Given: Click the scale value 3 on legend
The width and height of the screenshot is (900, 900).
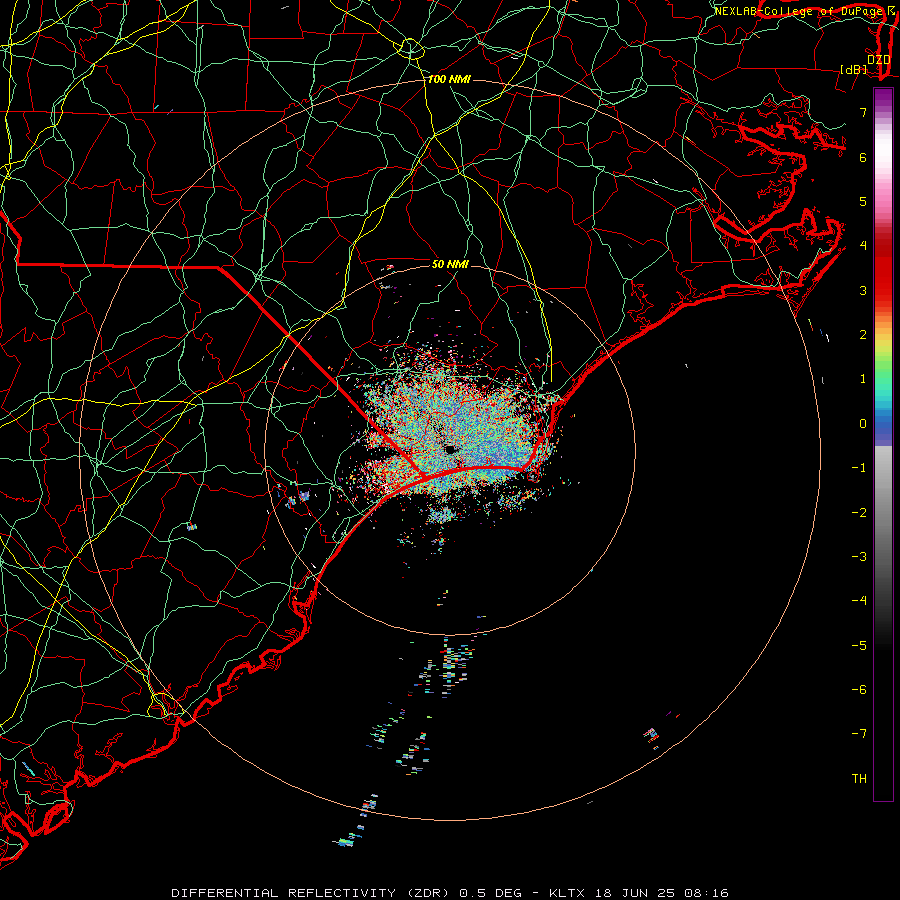Looking at the screenshot, I should click(863, 290).
